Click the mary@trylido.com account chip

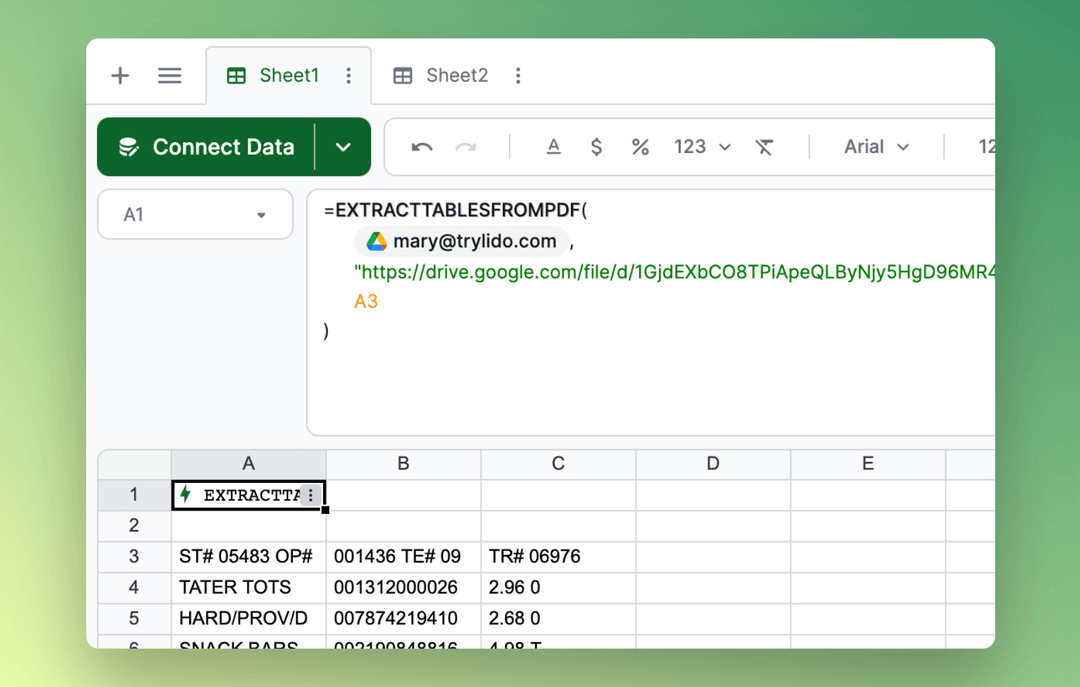pos(461,241)
